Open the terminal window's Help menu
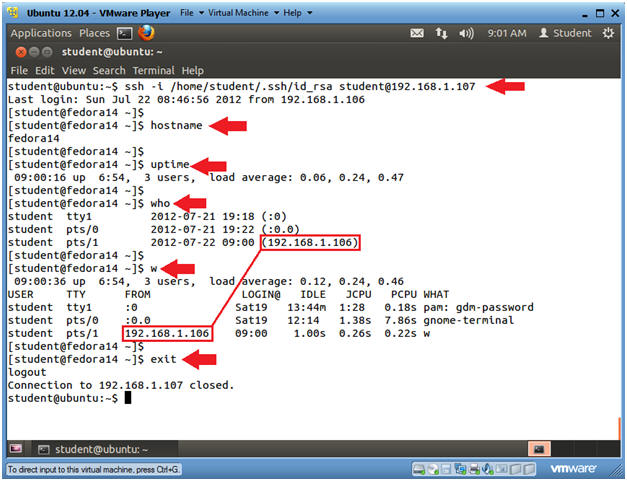 point(193,71)
